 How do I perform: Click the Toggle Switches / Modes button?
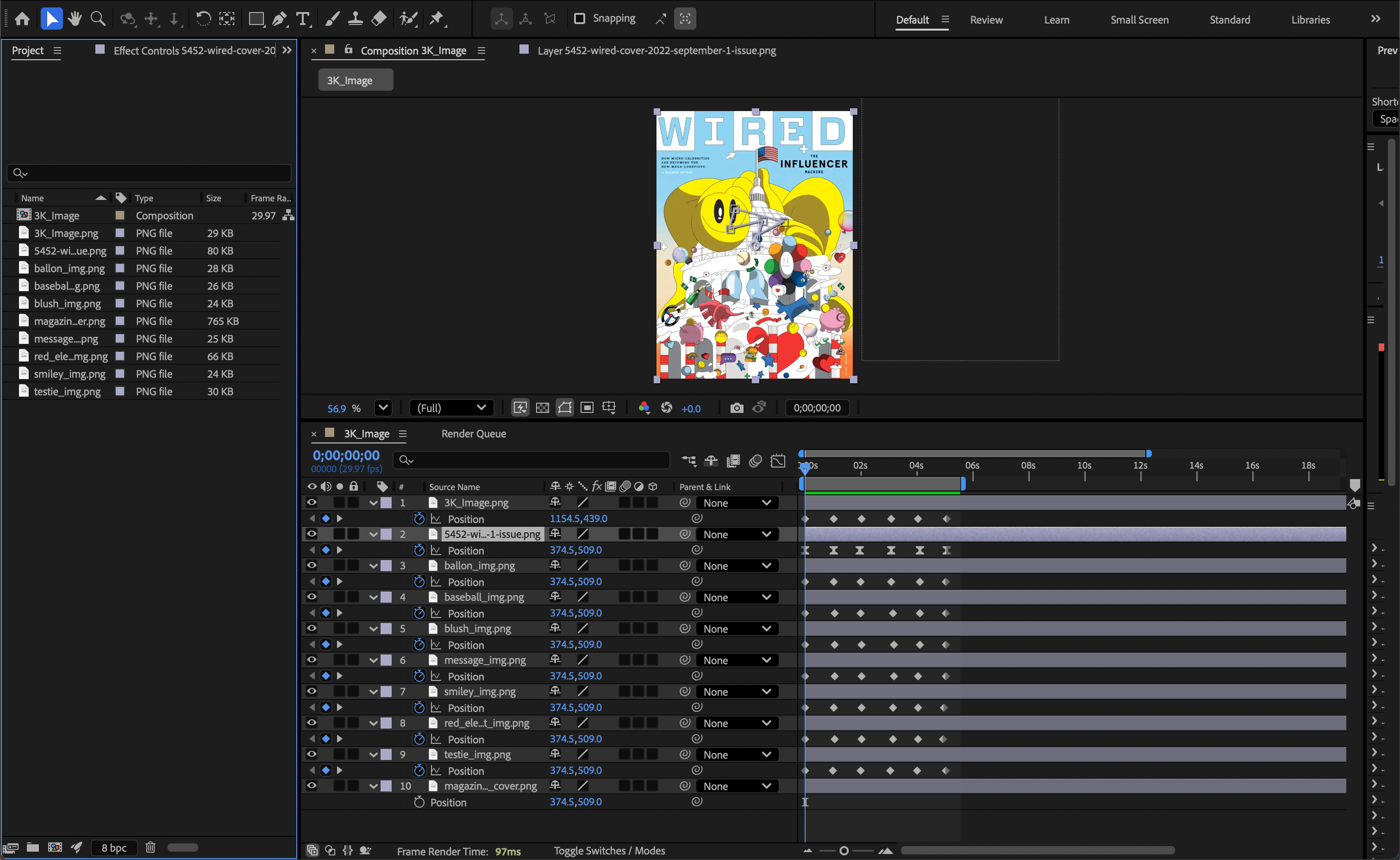pos(609,851)
